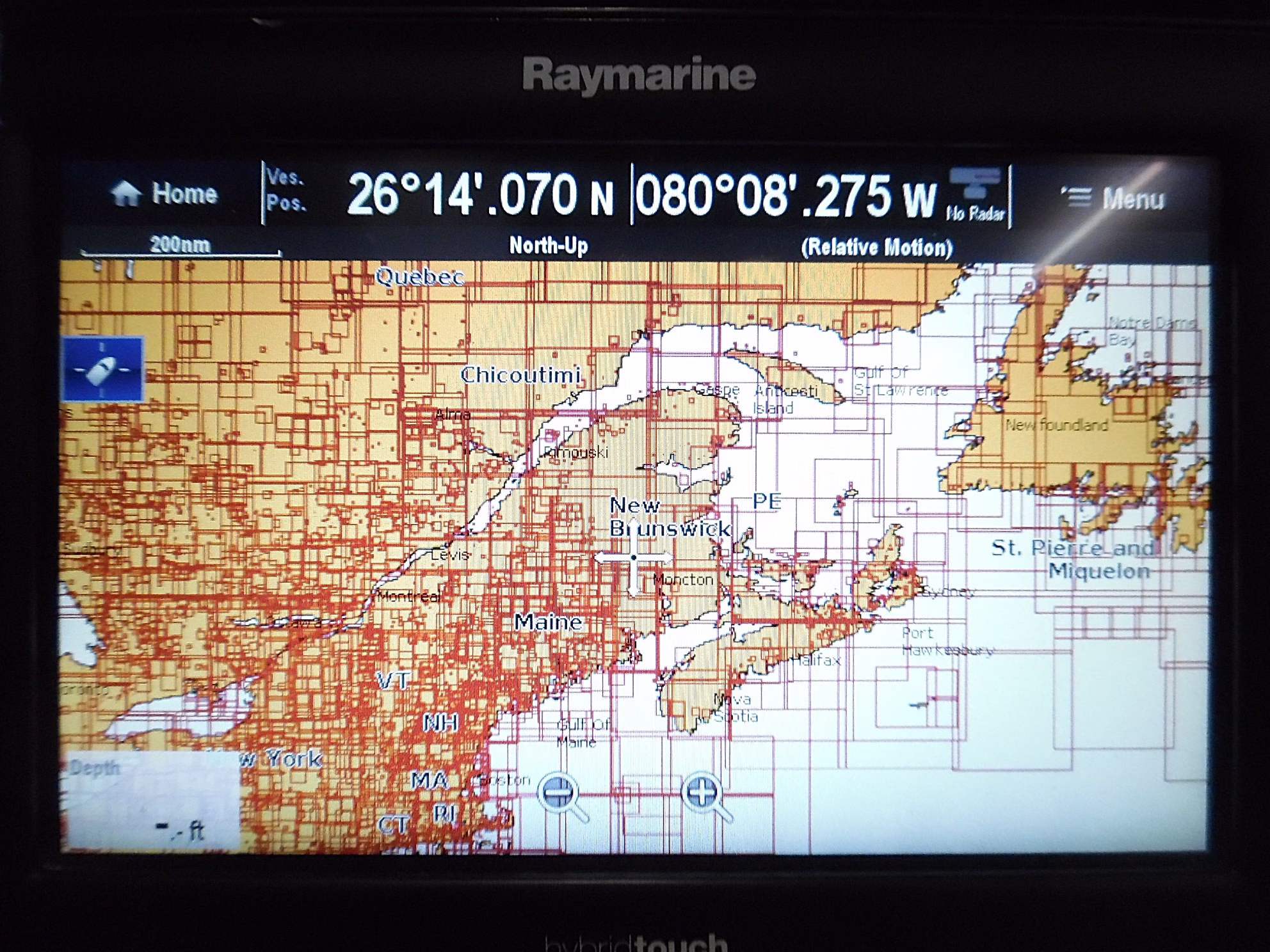Tap the New Brunswick label
The height and width of the screenshot is (952, 1270).
(670, 517)
